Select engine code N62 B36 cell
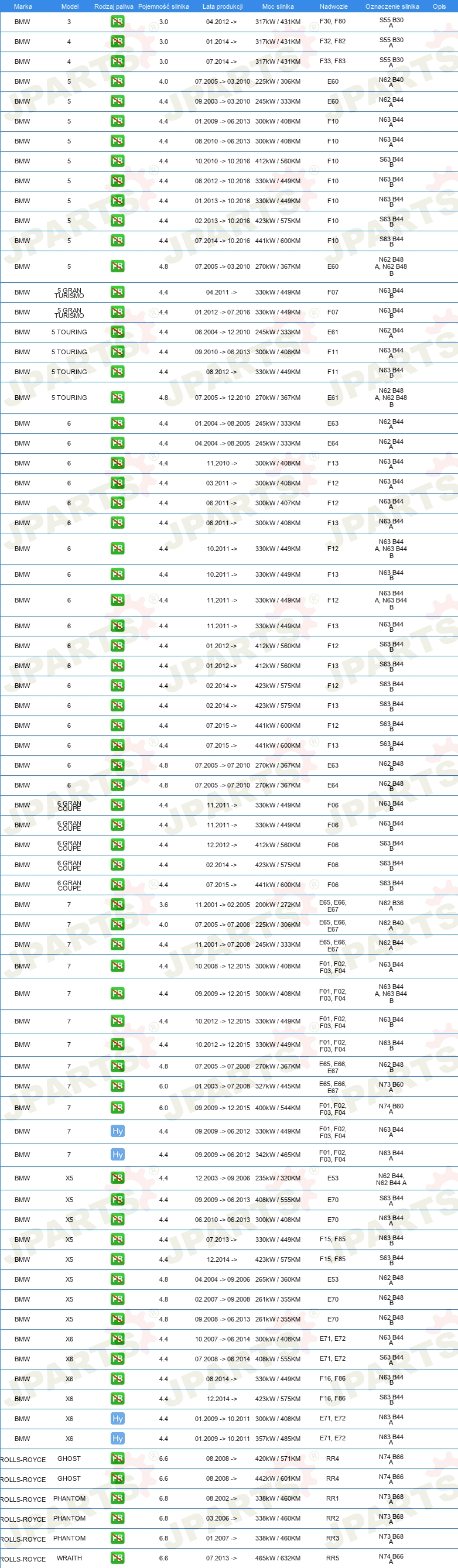This screenshot has height=1568, width=458. [x=391, y=906]
